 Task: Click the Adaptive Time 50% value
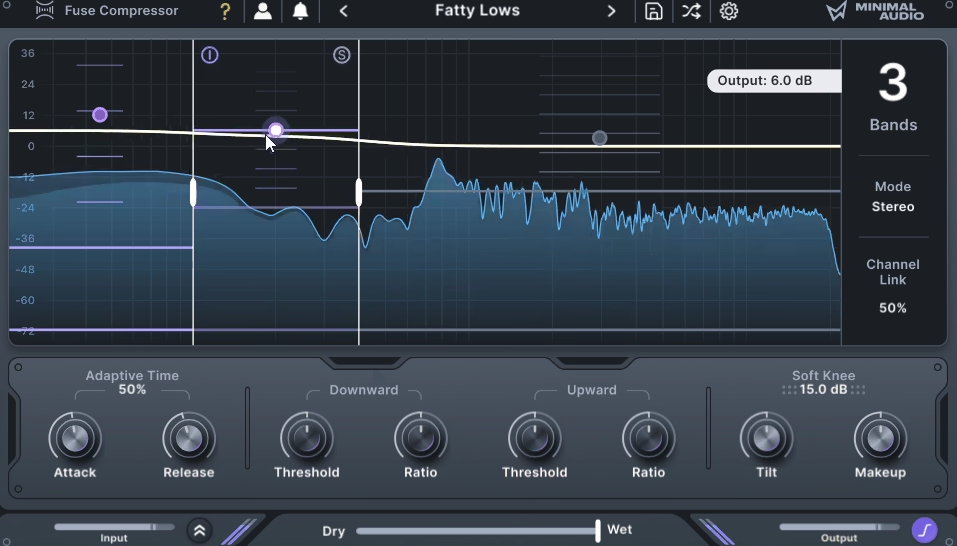coord(132,389)
